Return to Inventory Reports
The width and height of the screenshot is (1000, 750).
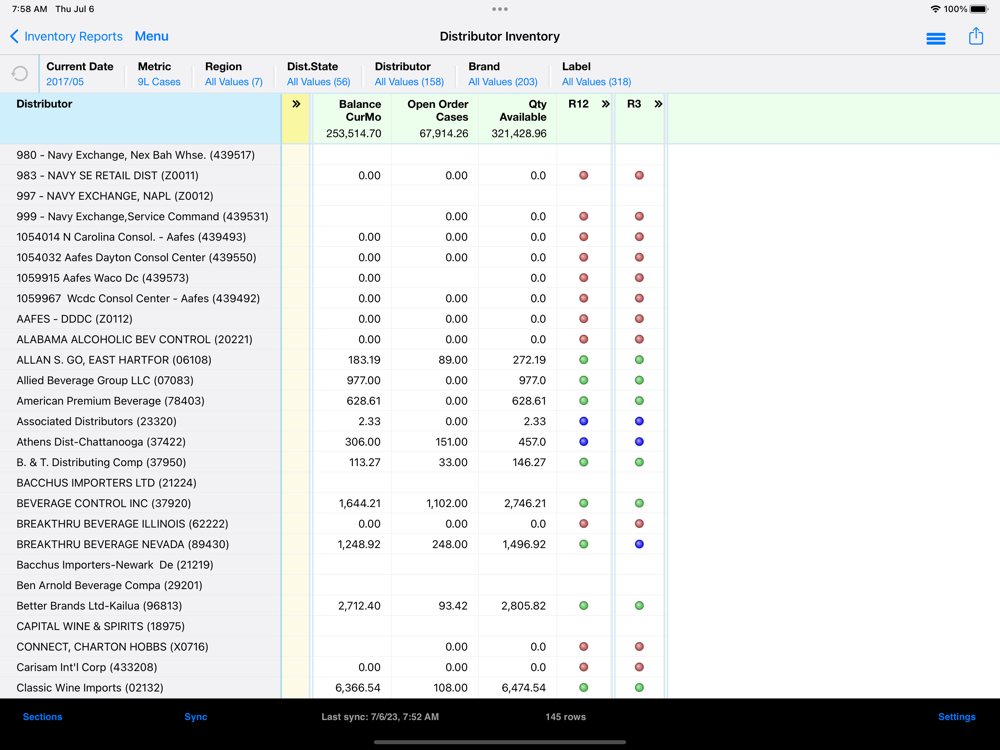(73, 36)
